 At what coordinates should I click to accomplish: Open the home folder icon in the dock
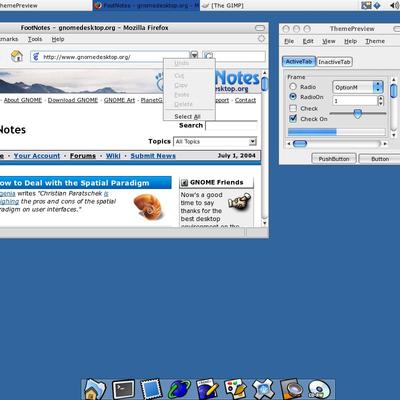tap(95, 389)
